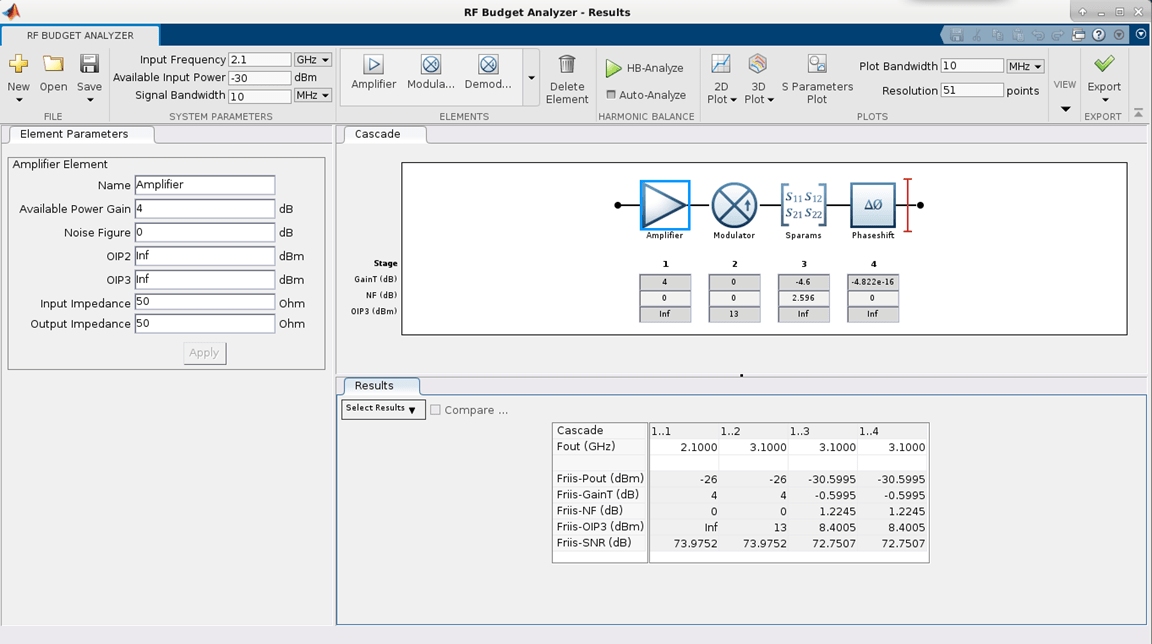This screenshot has height=644, width=1152.
Task: Expand the Select Results dropdown
Action: (x=383, y=409)
